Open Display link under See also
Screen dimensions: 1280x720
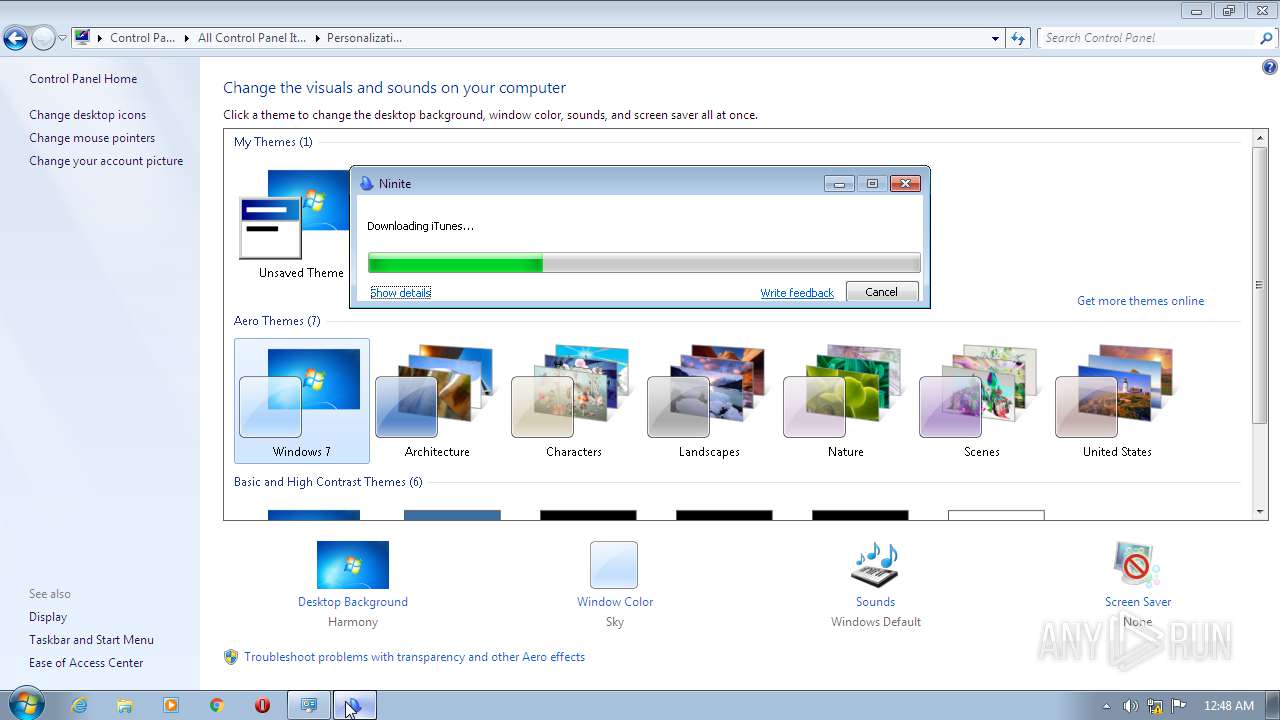click(48, 617)
